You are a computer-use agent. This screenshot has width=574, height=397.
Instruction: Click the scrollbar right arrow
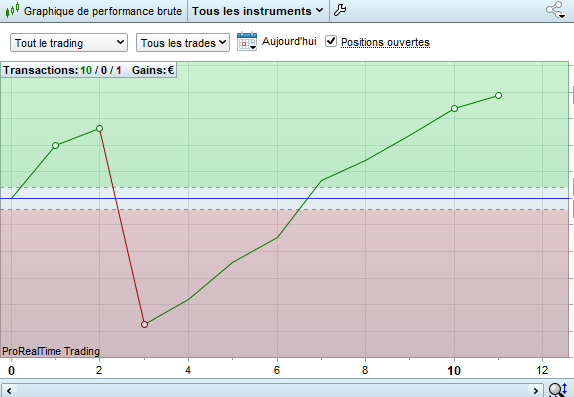point(536,391)
